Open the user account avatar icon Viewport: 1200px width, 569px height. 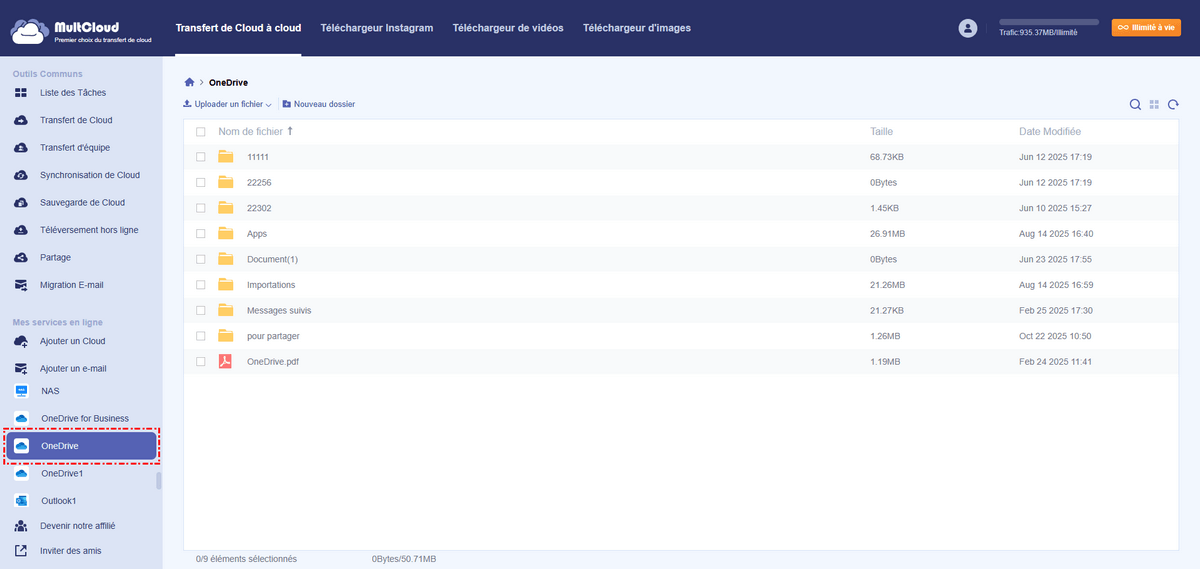point(967,29)
